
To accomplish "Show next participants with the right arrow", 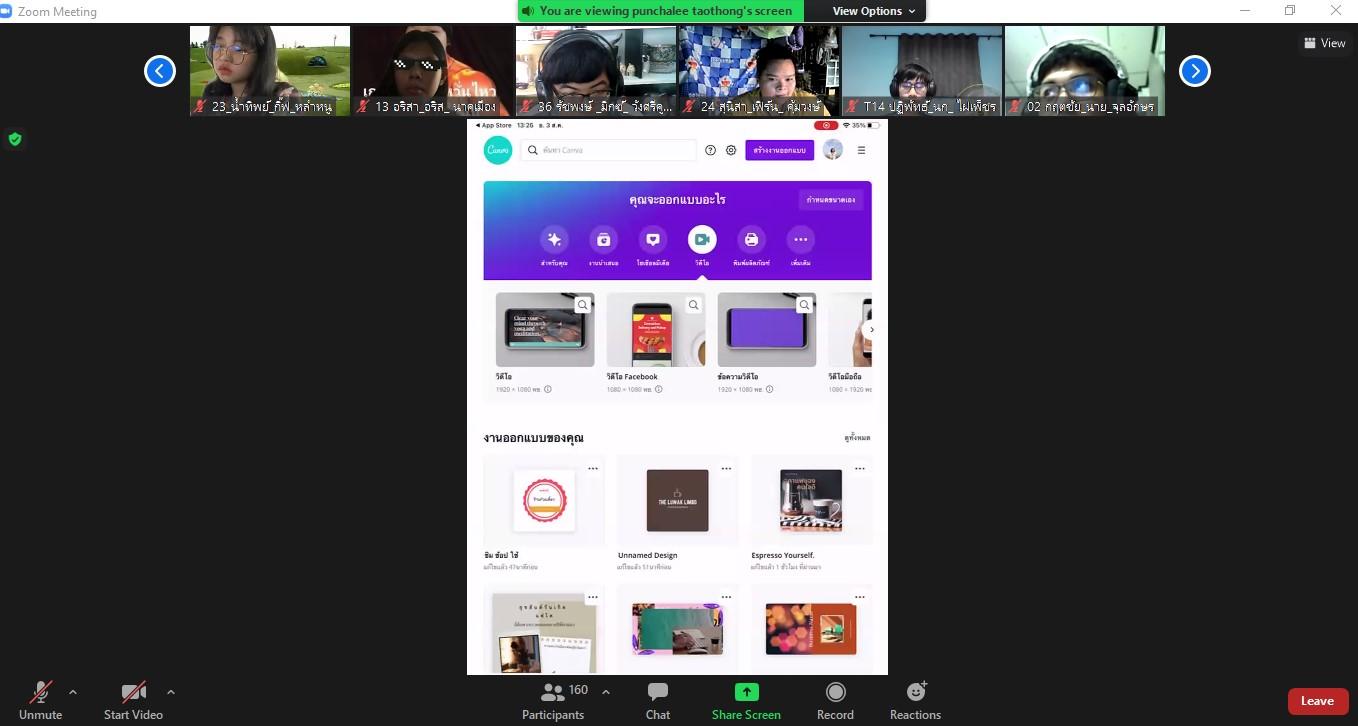I will 1195,71.
